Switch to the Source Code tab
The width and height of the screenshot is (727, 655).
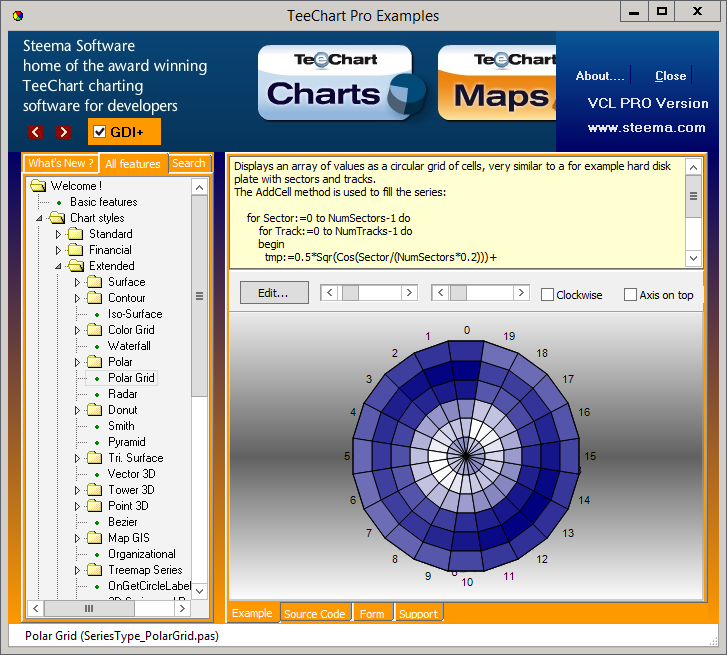click(315, 613)
